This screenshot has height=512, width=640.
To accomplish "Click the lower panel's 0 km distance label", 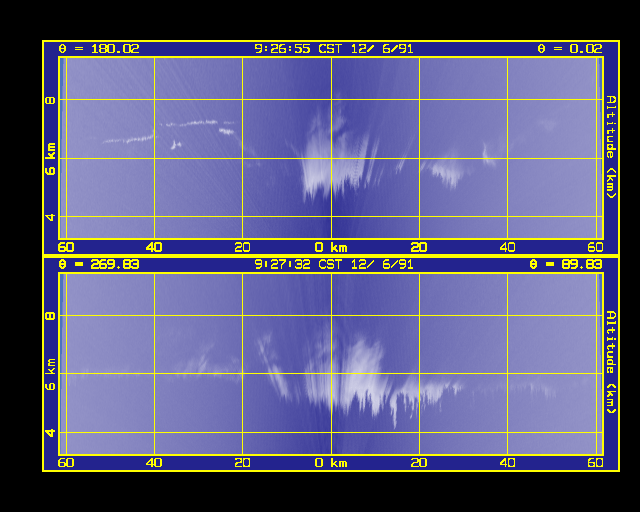I will (x=331, y=463).
